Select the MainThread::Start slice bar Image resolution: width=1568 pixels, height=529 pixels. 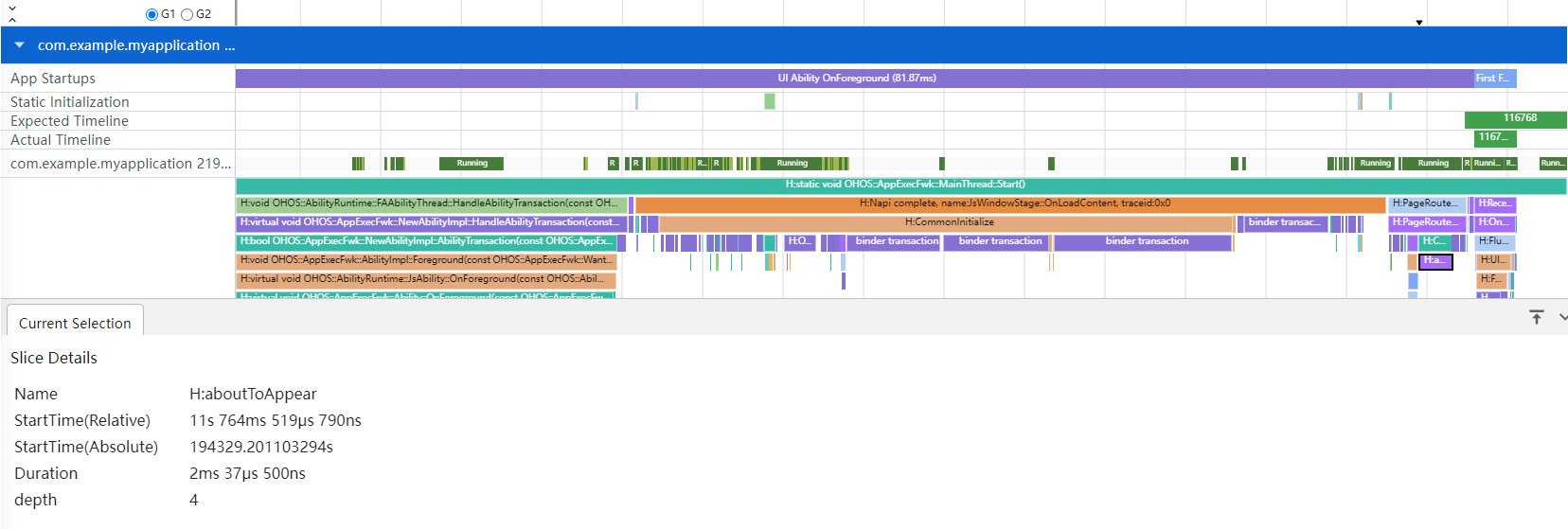coord(901,185)
